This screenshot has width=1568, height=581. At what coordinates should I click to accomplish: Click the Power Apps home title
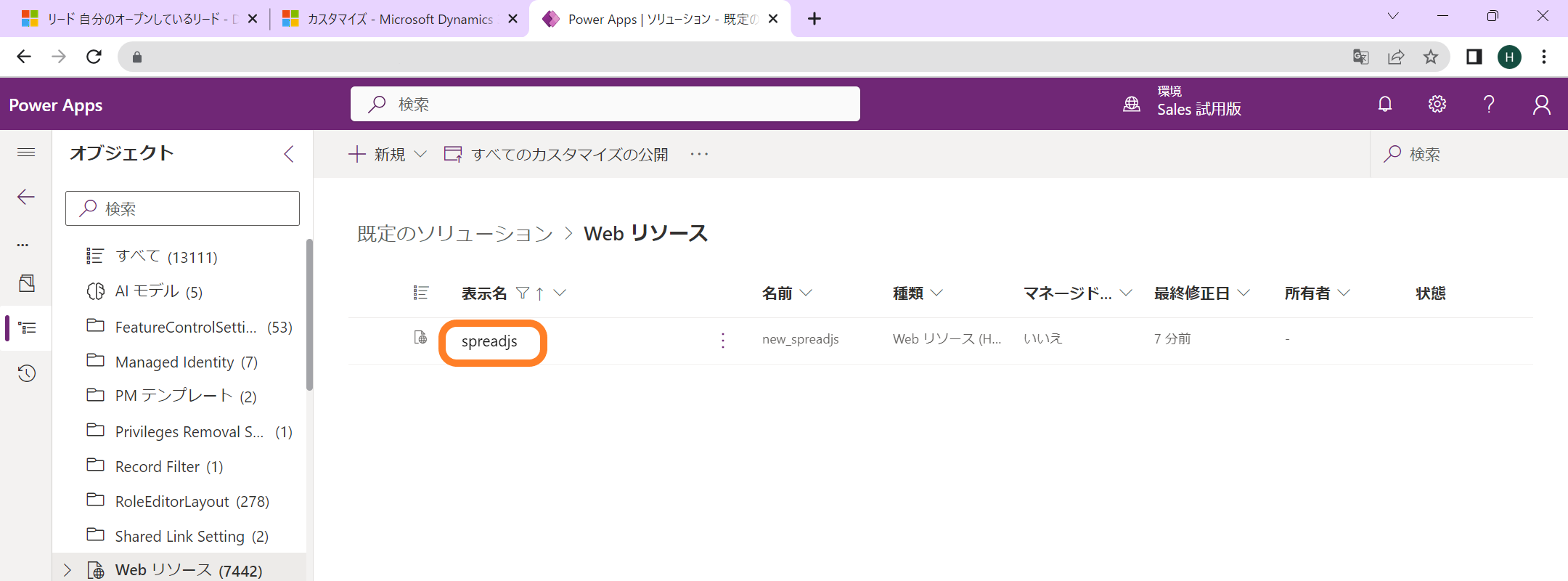point(56,105)
